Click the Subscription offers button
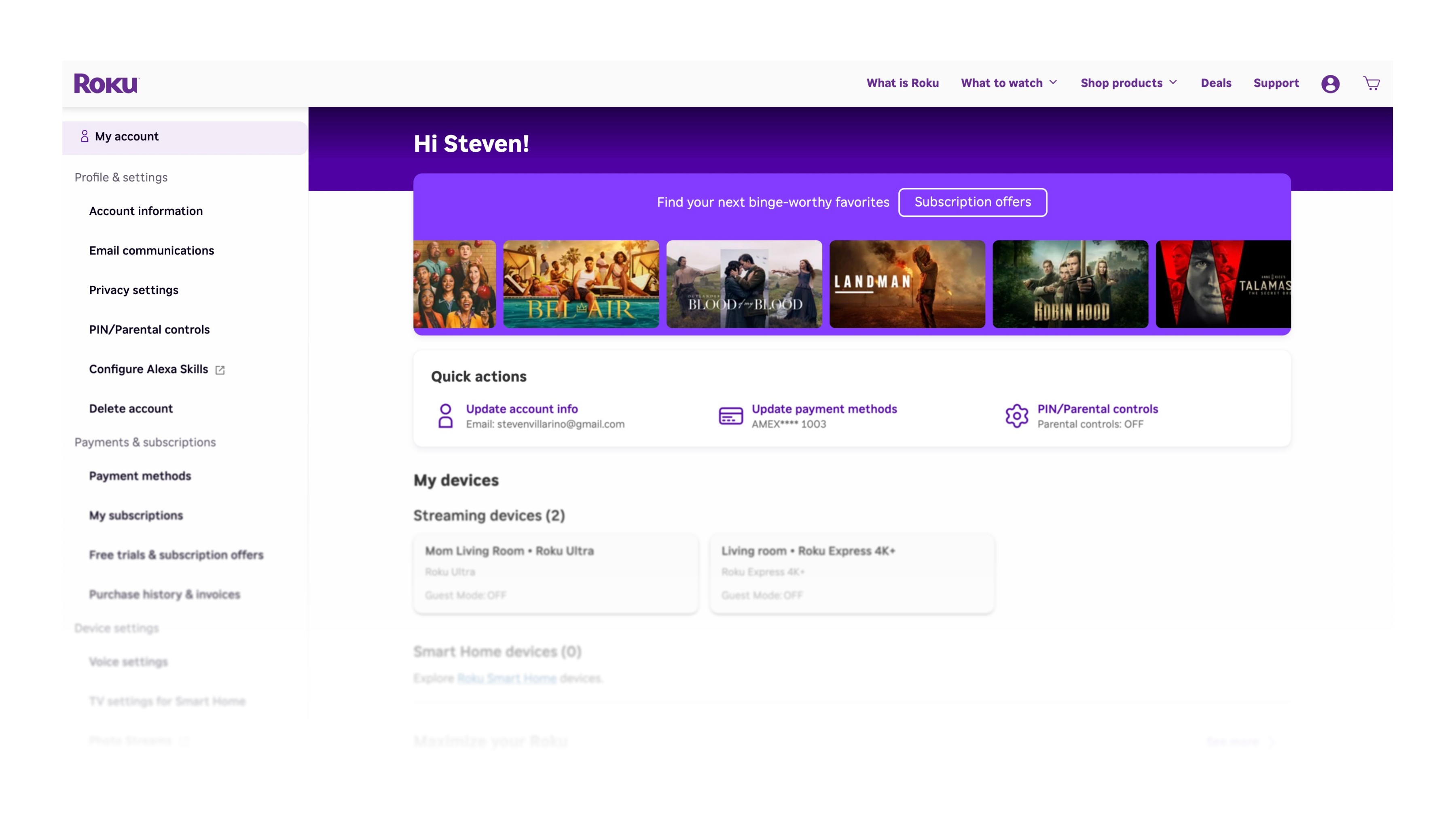 click(x=972, y=202)
